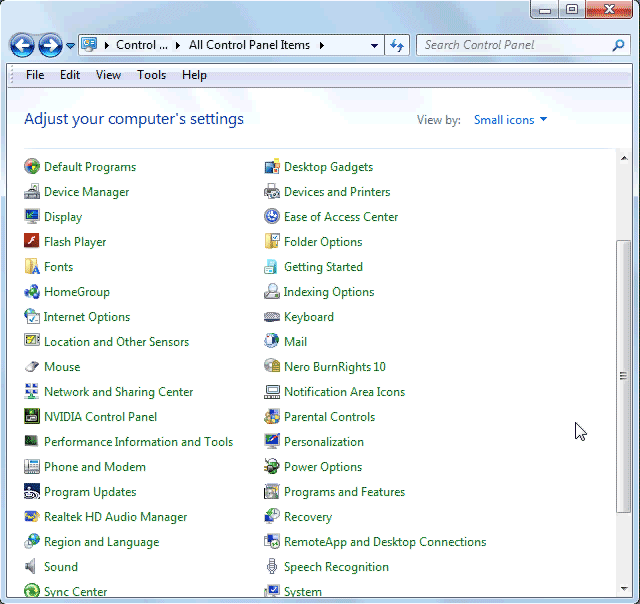Click the scrollbar down arrow

[624, 588]
